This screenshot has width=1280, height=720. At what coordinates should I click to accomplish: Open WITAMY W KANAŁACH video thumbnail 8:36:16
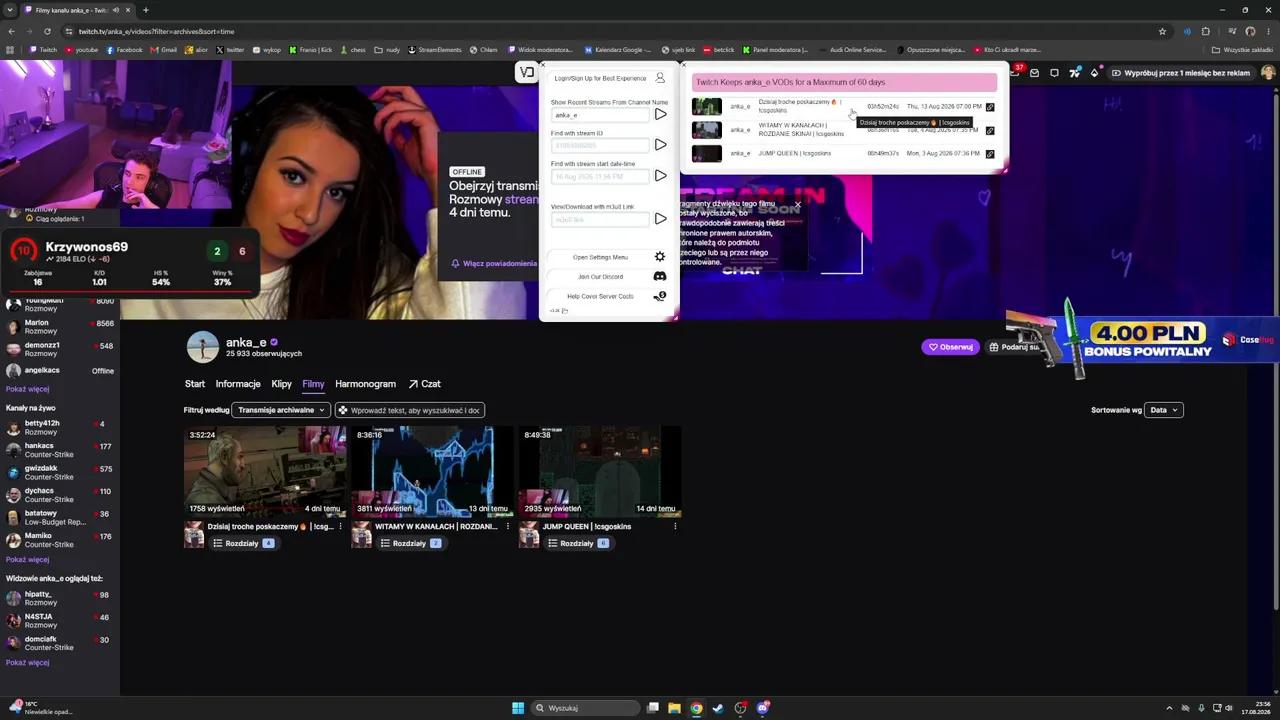[x=432, y=472]
